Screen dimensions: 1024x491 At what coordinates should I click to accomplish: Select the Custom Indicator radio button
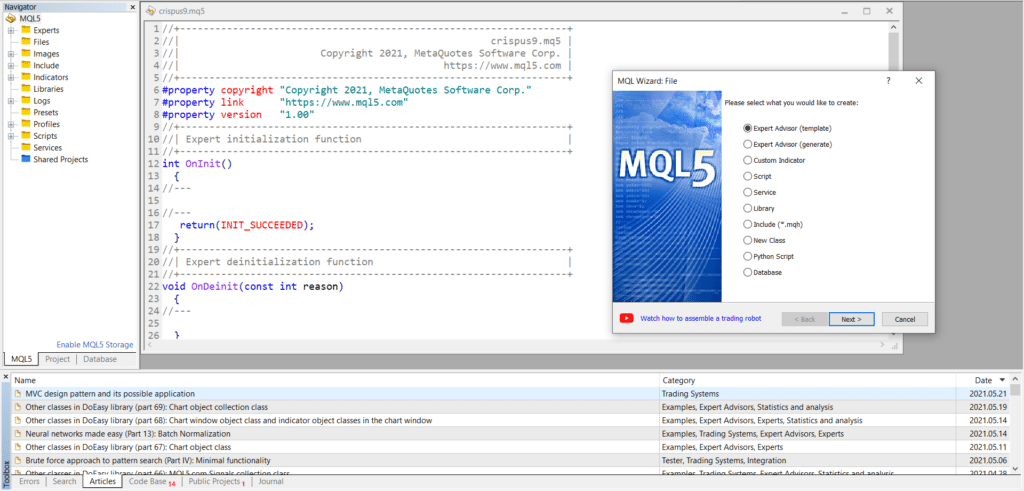(x=747, y=160)
